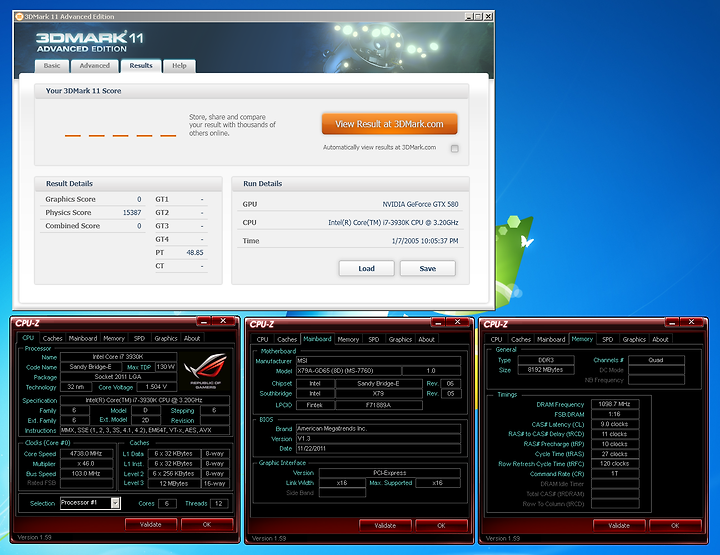Open the Help tab in 3DMark
Screen dimensions: 720x555
point(180,66)
